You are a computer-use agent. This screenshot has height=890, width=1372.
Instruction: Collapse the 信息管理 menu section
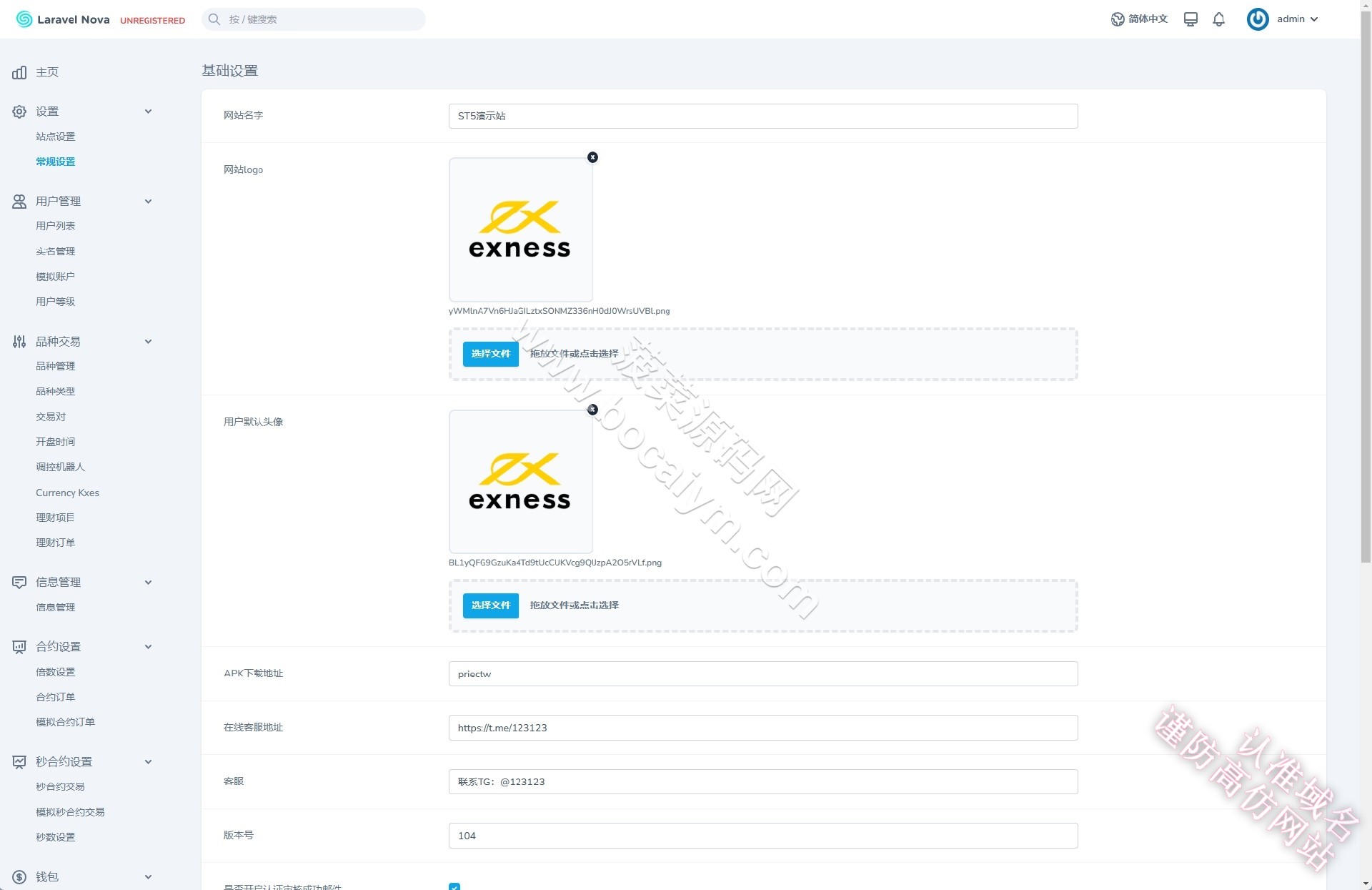pyautogui.click(x=148, y=583)
